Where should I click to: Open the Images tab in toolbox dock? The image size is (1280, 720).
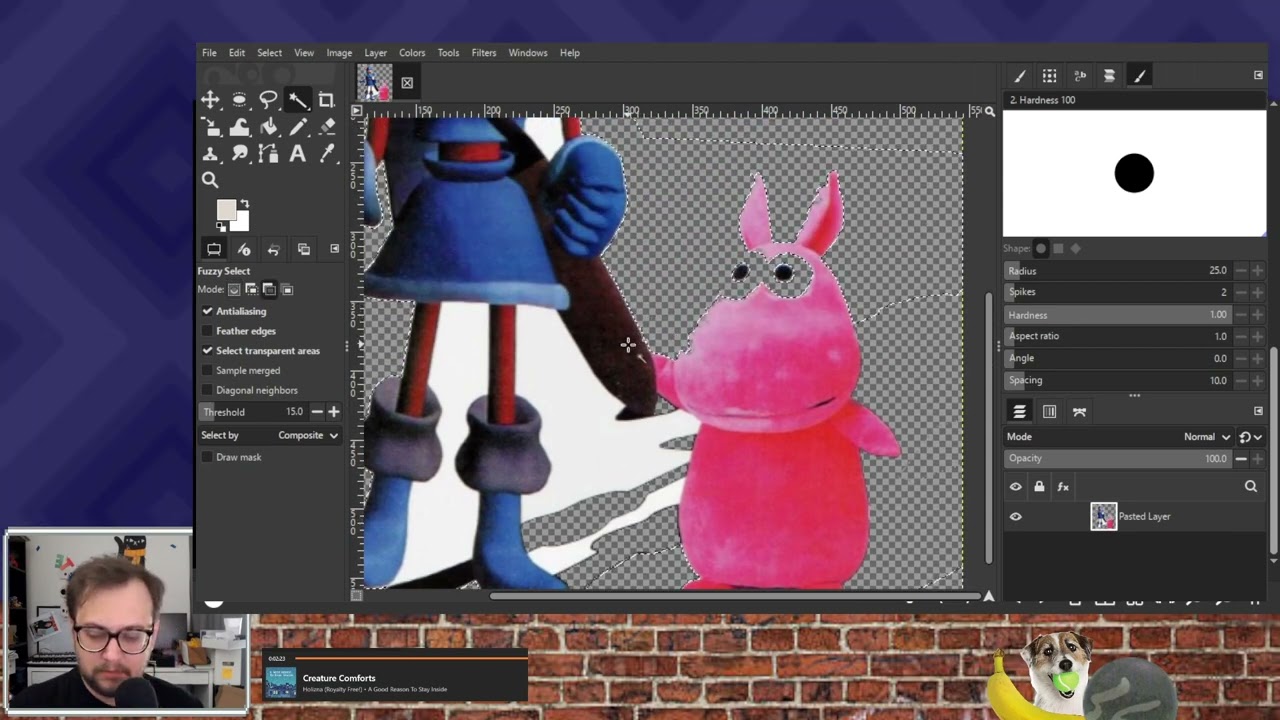click(304, 249)
